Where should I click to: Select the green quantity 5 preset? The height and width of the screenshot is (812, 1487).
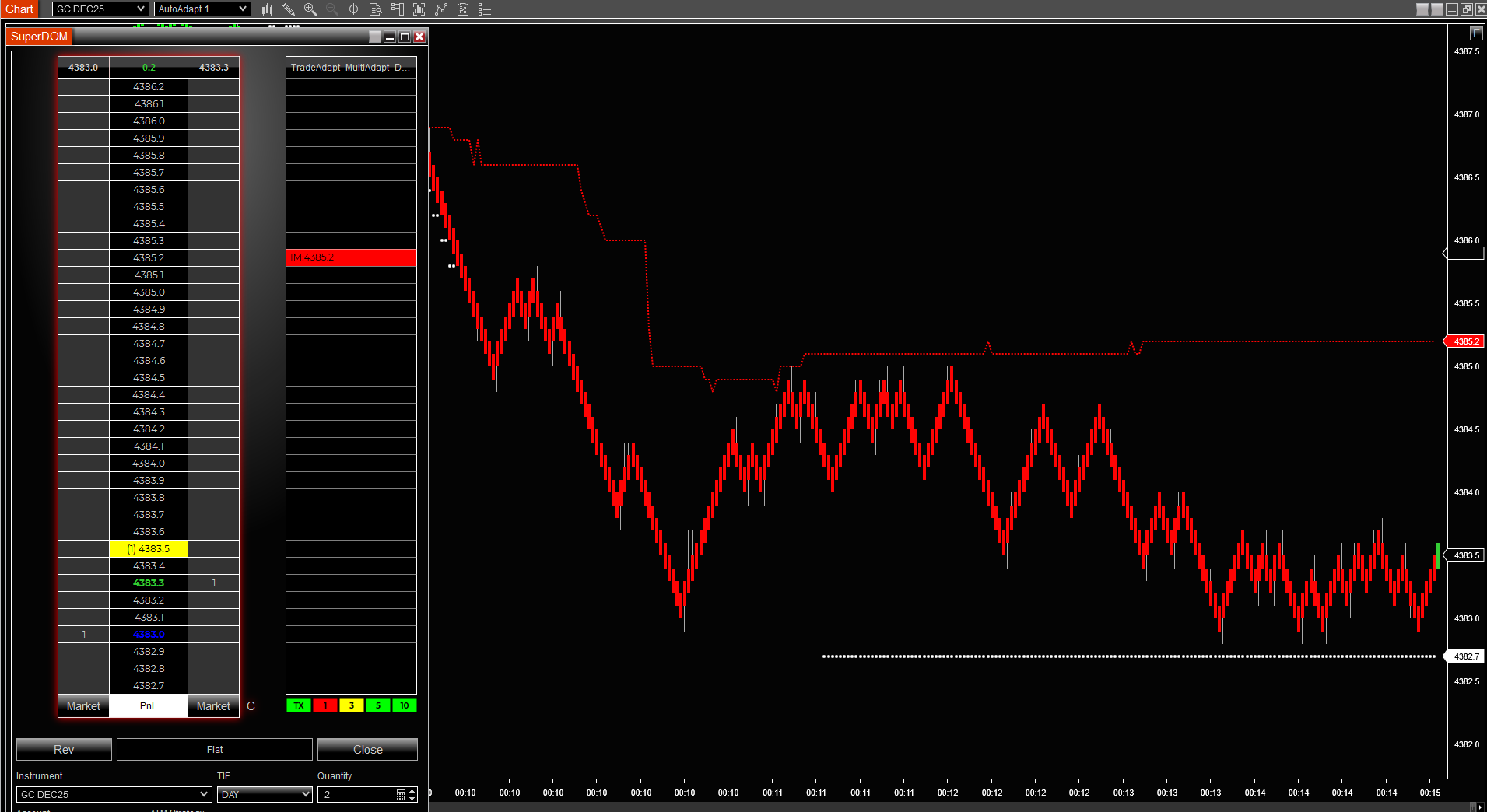click(x=378, y=705)
